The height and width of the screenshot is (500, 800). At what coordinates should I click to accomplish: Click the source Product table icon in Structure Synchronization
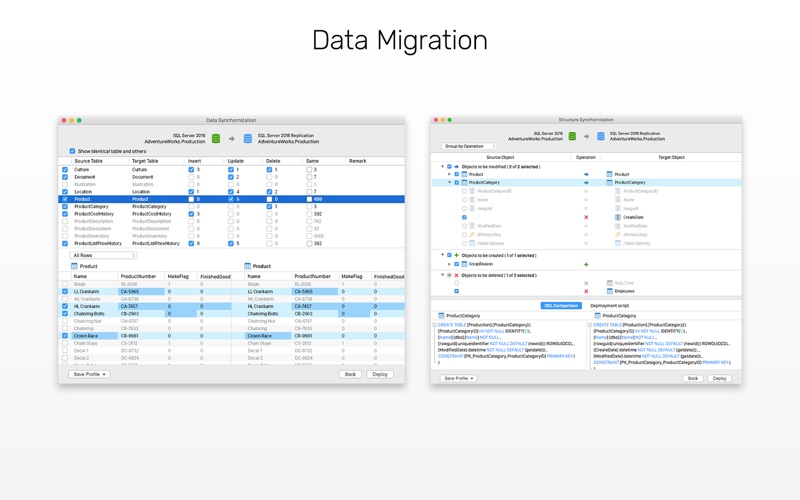click(x=464, y=174)
